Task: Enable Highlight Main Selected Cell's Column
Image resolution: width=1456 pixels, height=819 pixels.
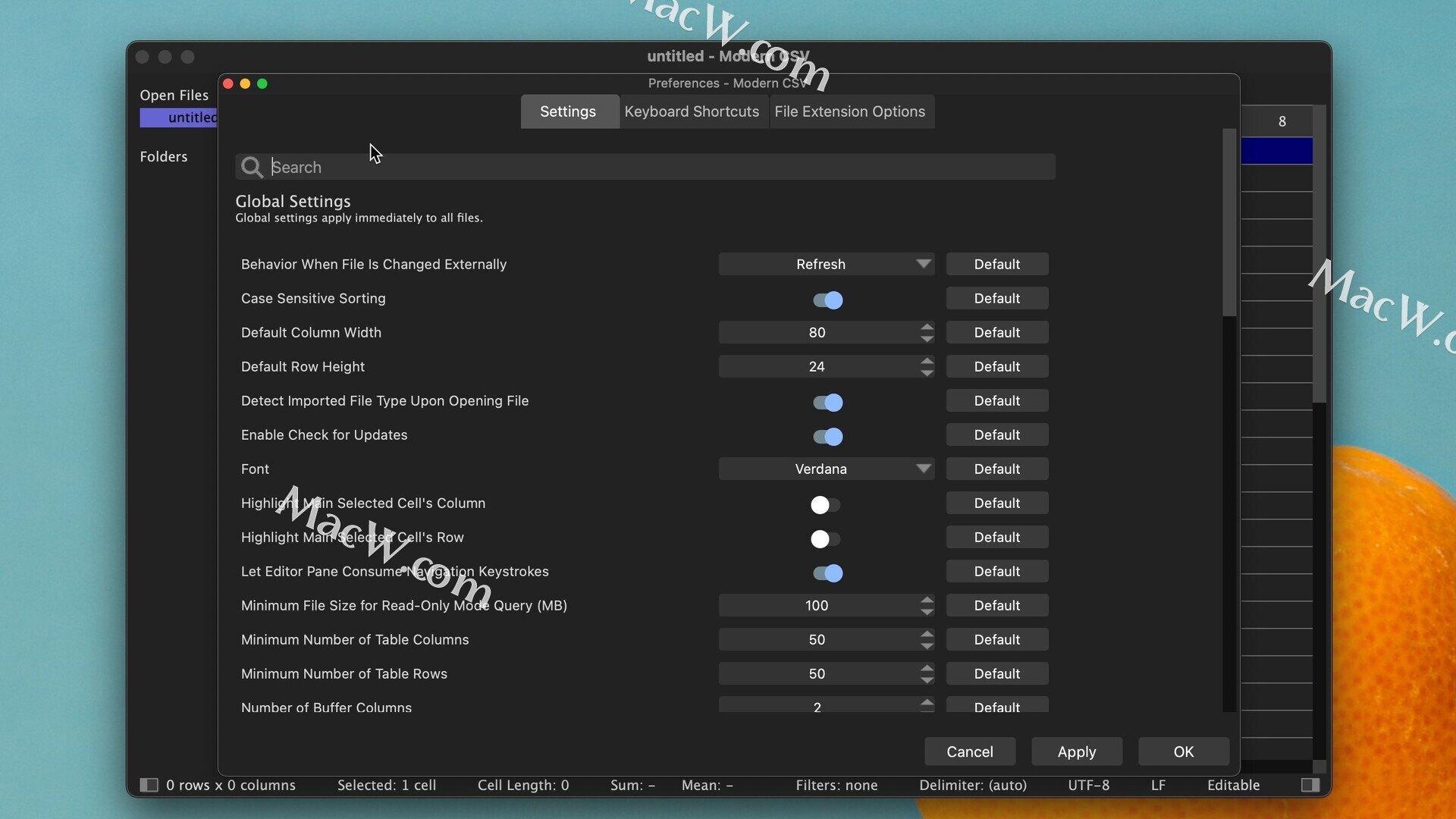Action: [825, 505]
